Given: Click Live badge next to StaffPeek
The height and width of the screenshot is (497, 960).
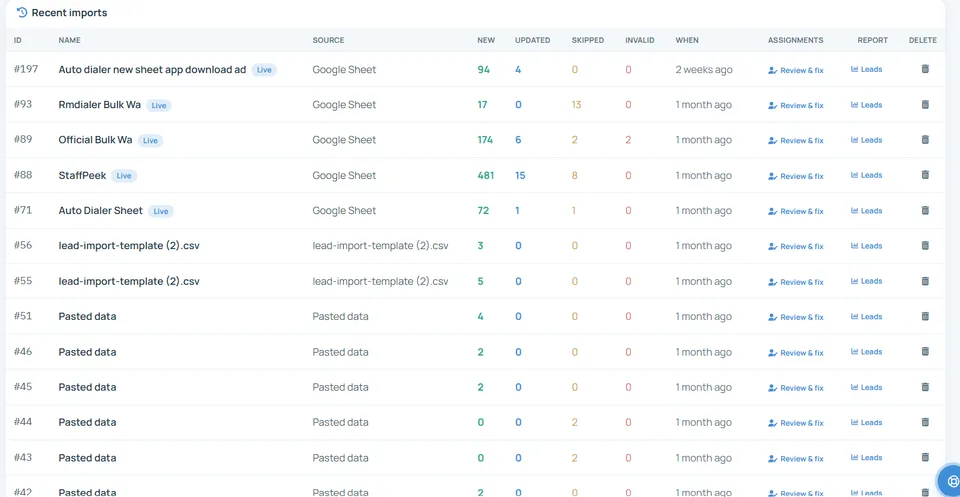Looking at the screenshot, I should point(124,176).
